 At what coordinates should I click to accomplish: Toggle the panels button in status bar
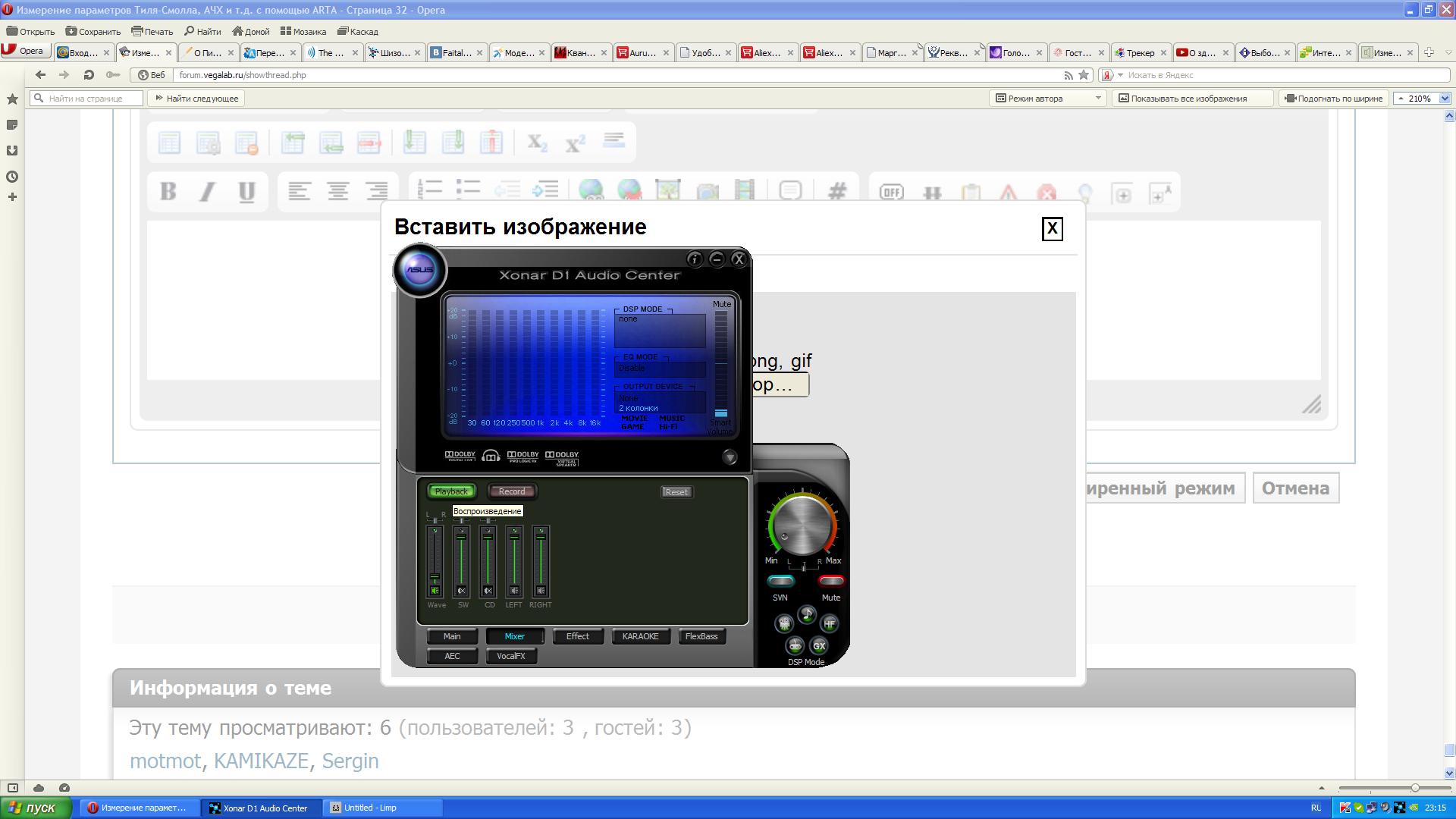[x=12, y=788]
